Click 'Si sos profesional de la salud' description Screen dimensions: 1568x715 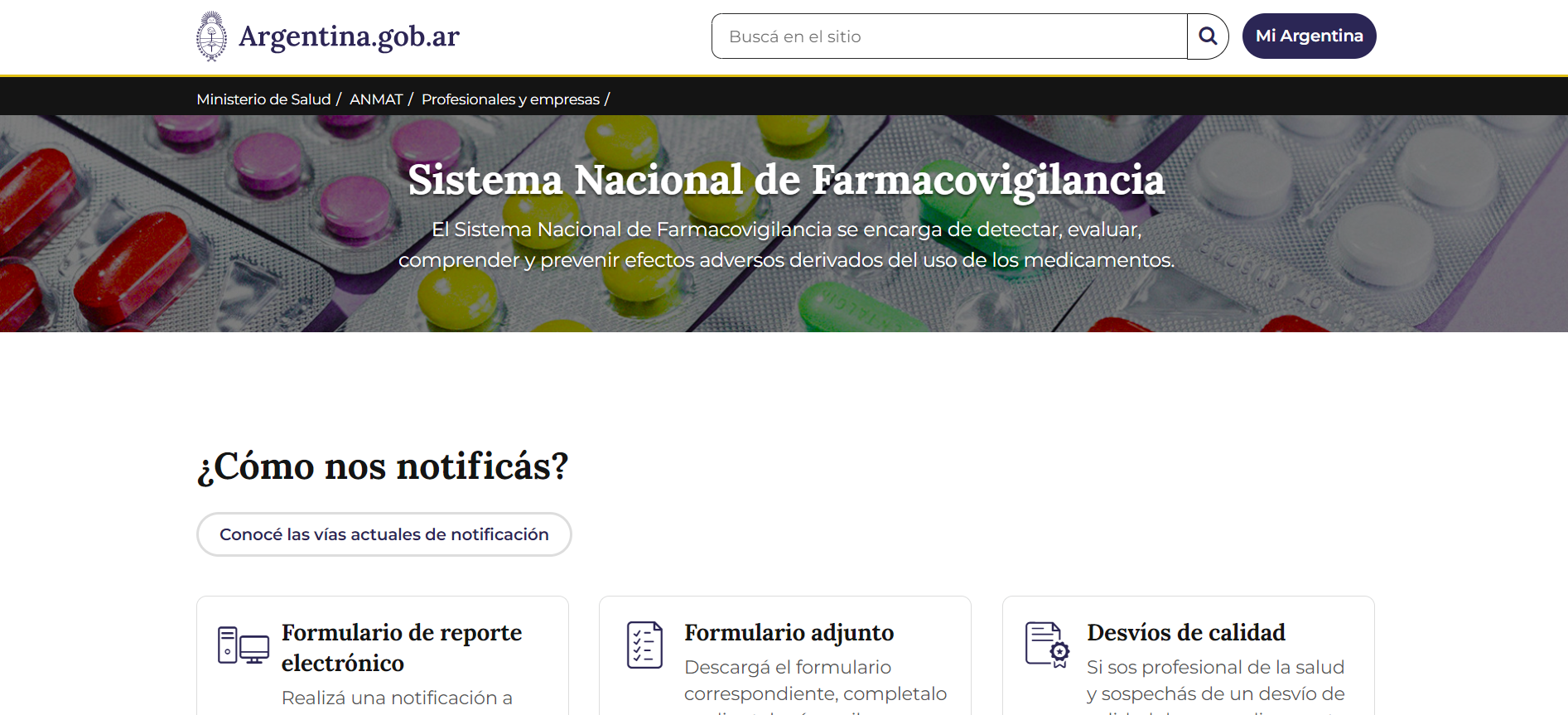1215,668
